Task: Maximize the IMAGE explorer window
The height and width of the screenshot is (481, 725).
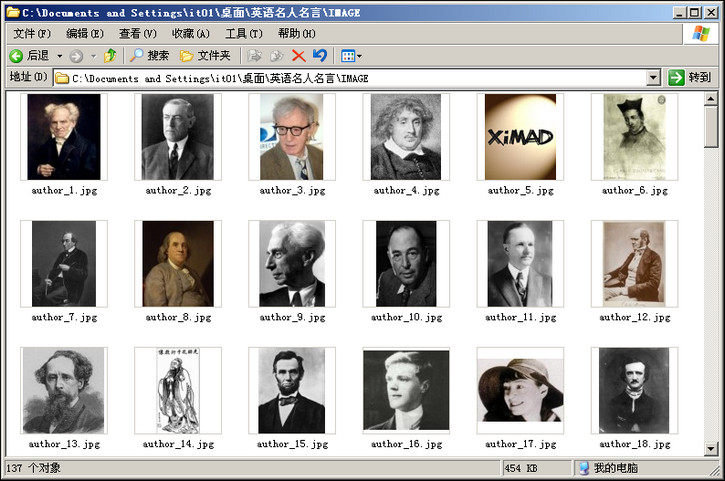Action: coord(694,12)
